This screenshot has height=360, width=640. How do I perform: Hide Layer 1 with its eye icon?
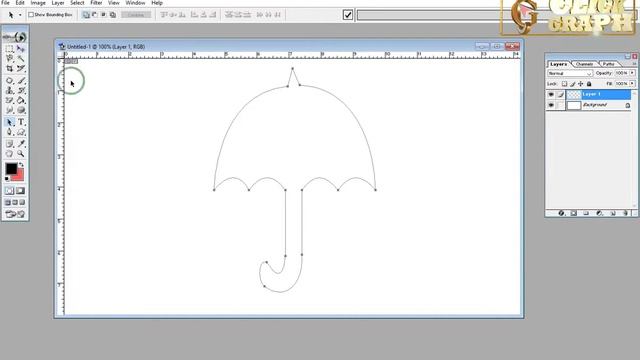[x=551, y=95]
